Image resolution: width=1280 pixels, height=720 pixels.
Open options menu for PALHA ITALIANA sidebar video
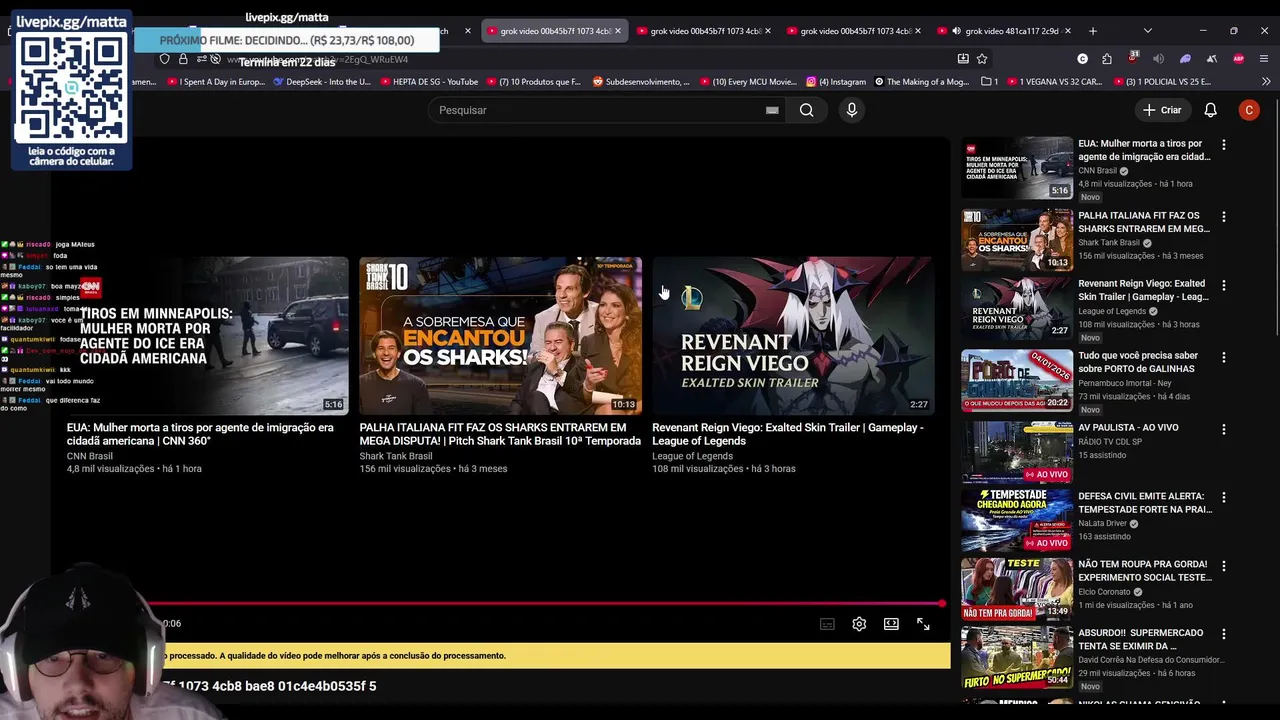[x=1223, y=217]
